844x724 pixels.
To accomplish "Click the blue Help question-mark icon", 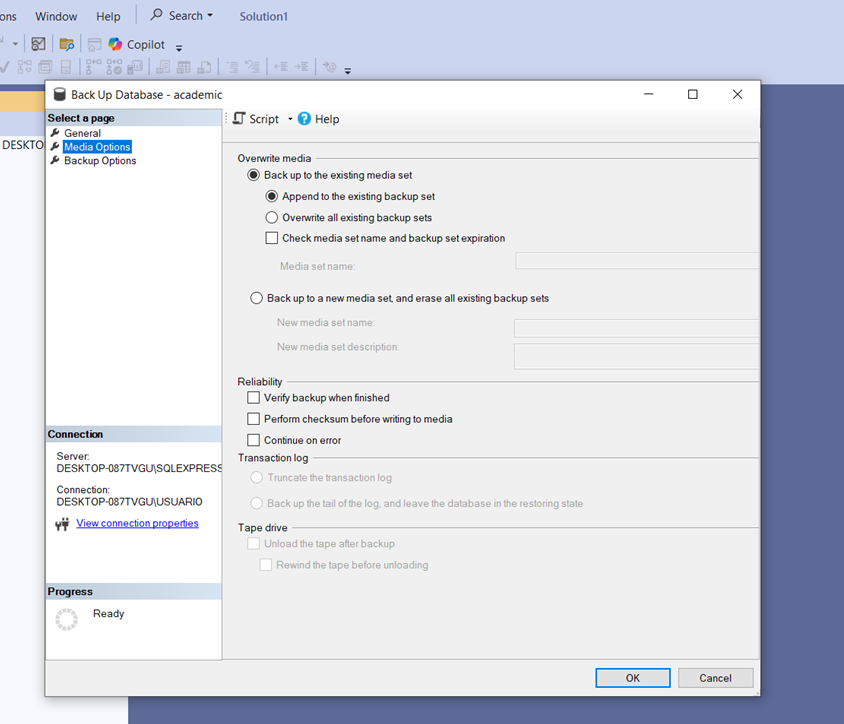I will pyautogui.click(x=304, y=118).
